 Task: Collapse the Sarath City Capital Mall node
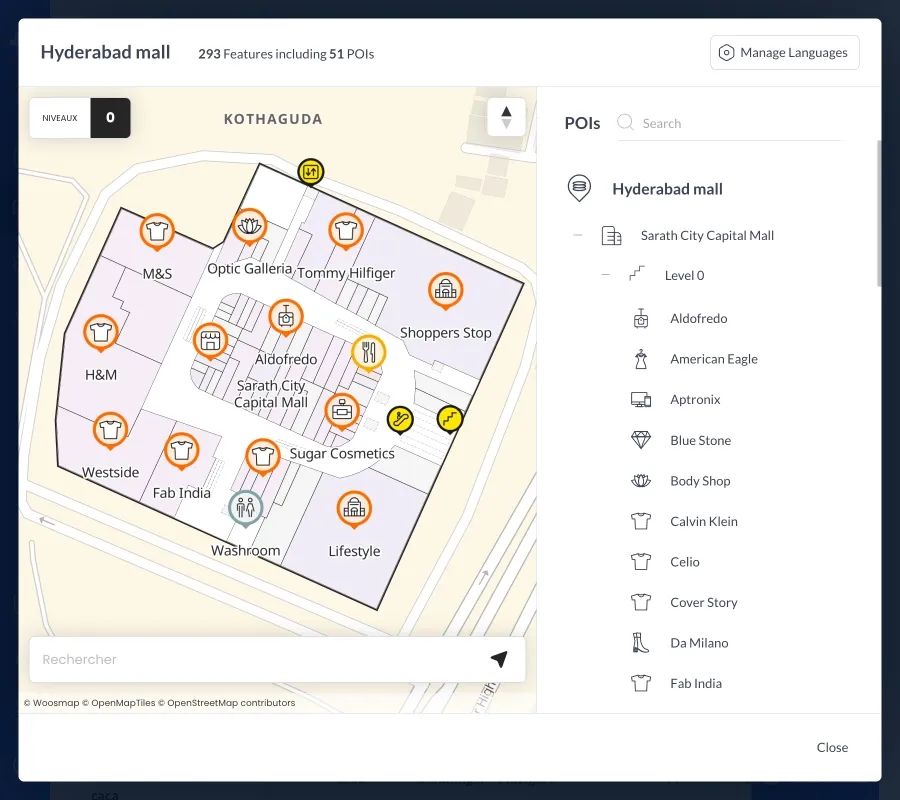click(577, 235)
